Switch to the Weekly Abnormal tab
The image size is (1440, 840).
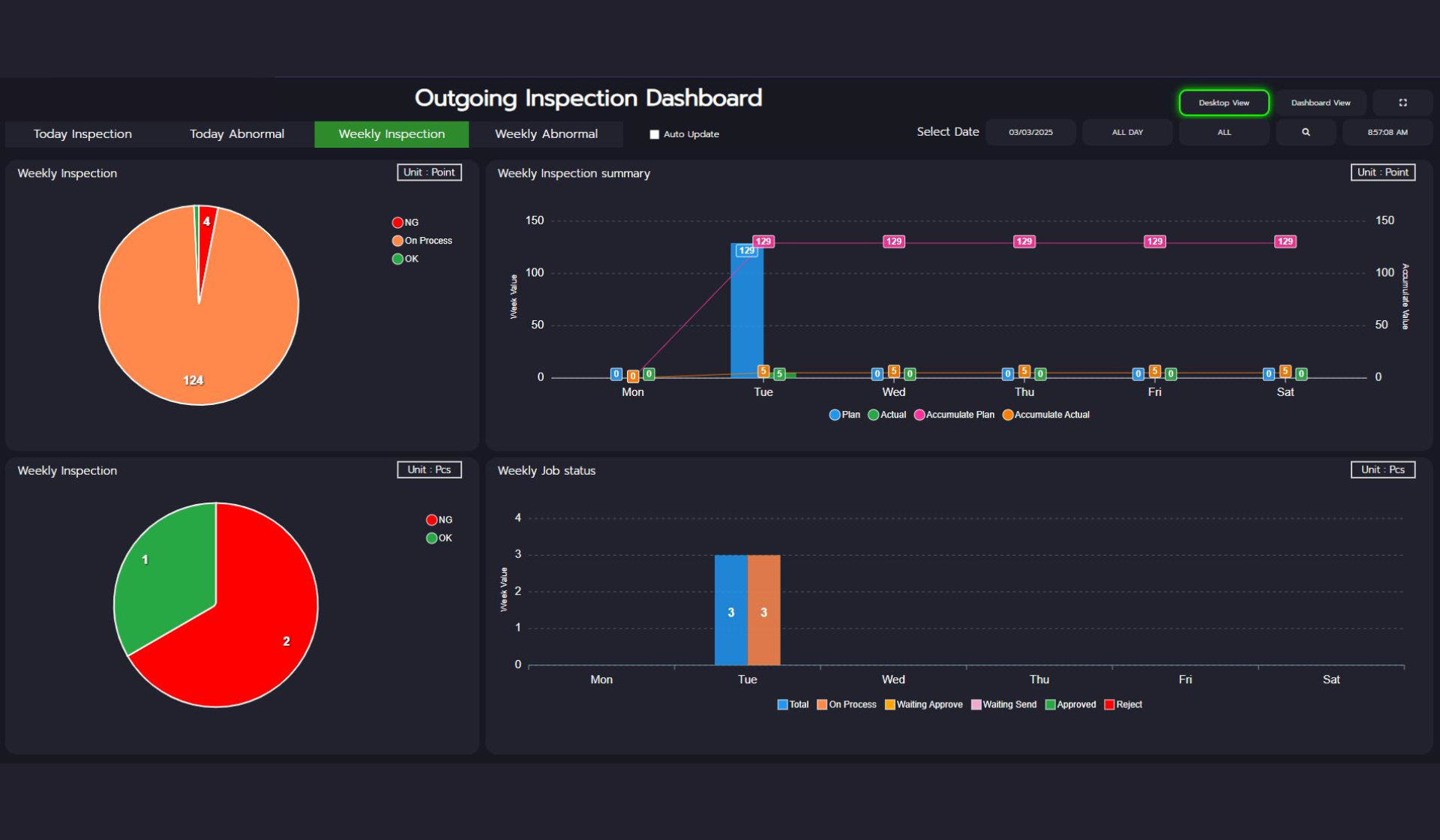[546, 134]
